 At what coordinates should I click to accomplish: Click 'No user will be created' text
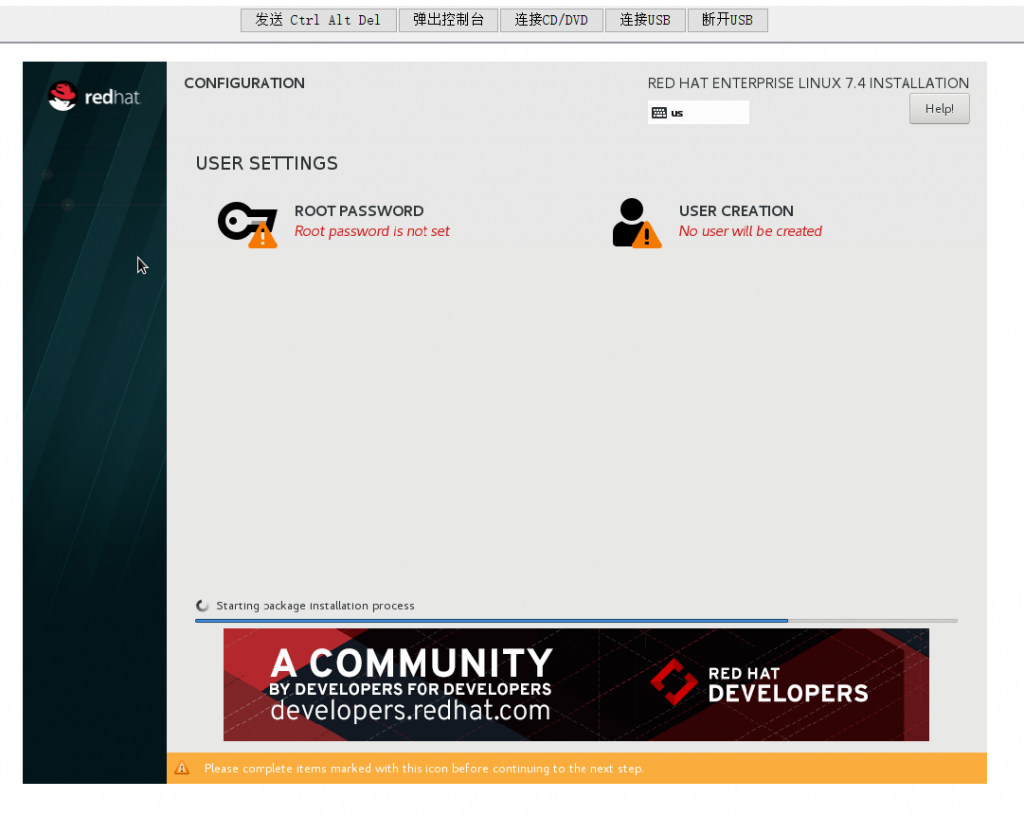tap(750, 231)
